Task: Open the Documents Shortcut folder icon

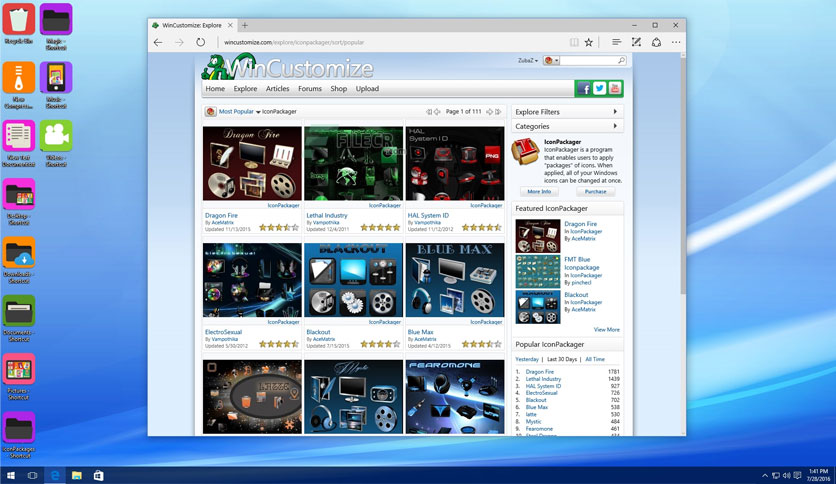Action: click(x=19, y=318)
